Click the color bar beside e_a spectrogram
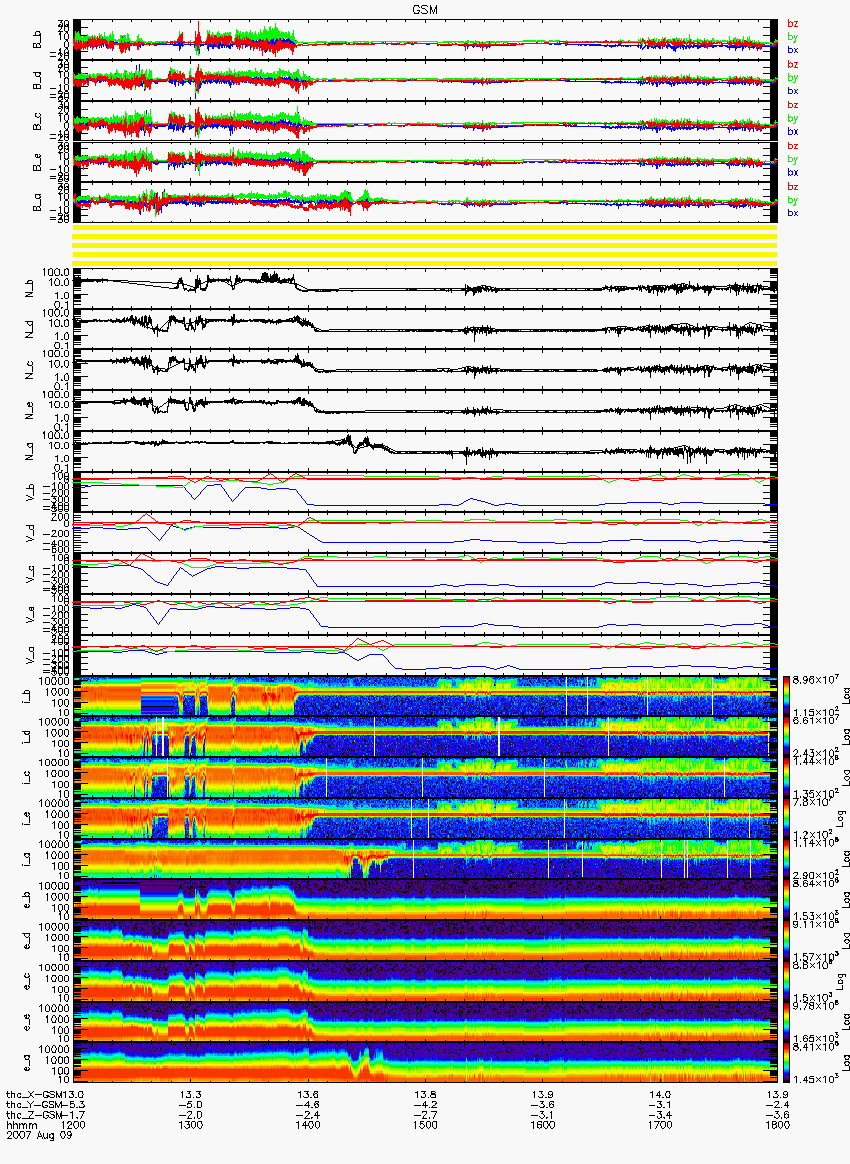 785,1063
